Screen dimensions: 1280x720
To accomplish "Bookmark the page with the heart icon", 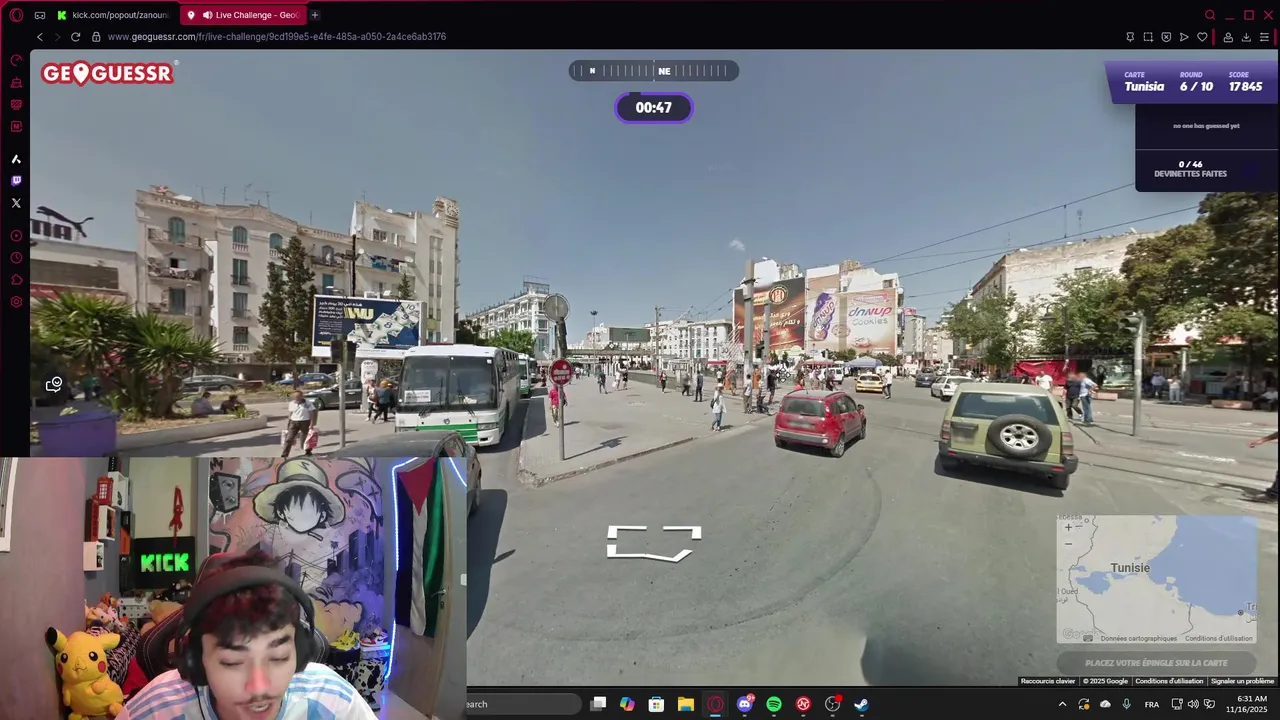I will tap(1202, 37).
